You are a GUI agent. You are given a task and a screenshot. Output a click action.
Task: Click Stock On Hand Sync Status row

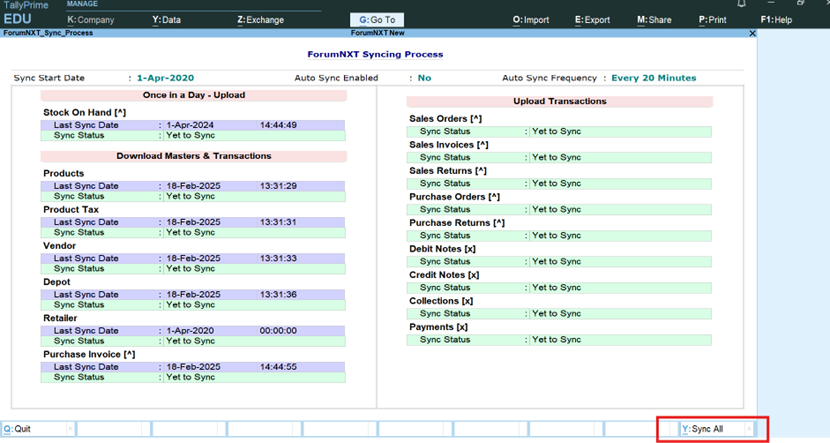coord(193,135)
